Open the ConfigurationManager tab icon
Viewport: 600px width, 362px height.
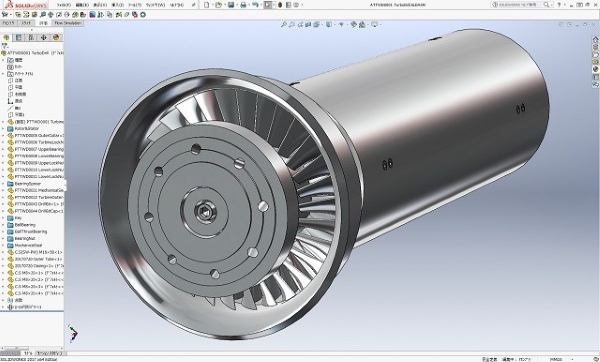31,38
